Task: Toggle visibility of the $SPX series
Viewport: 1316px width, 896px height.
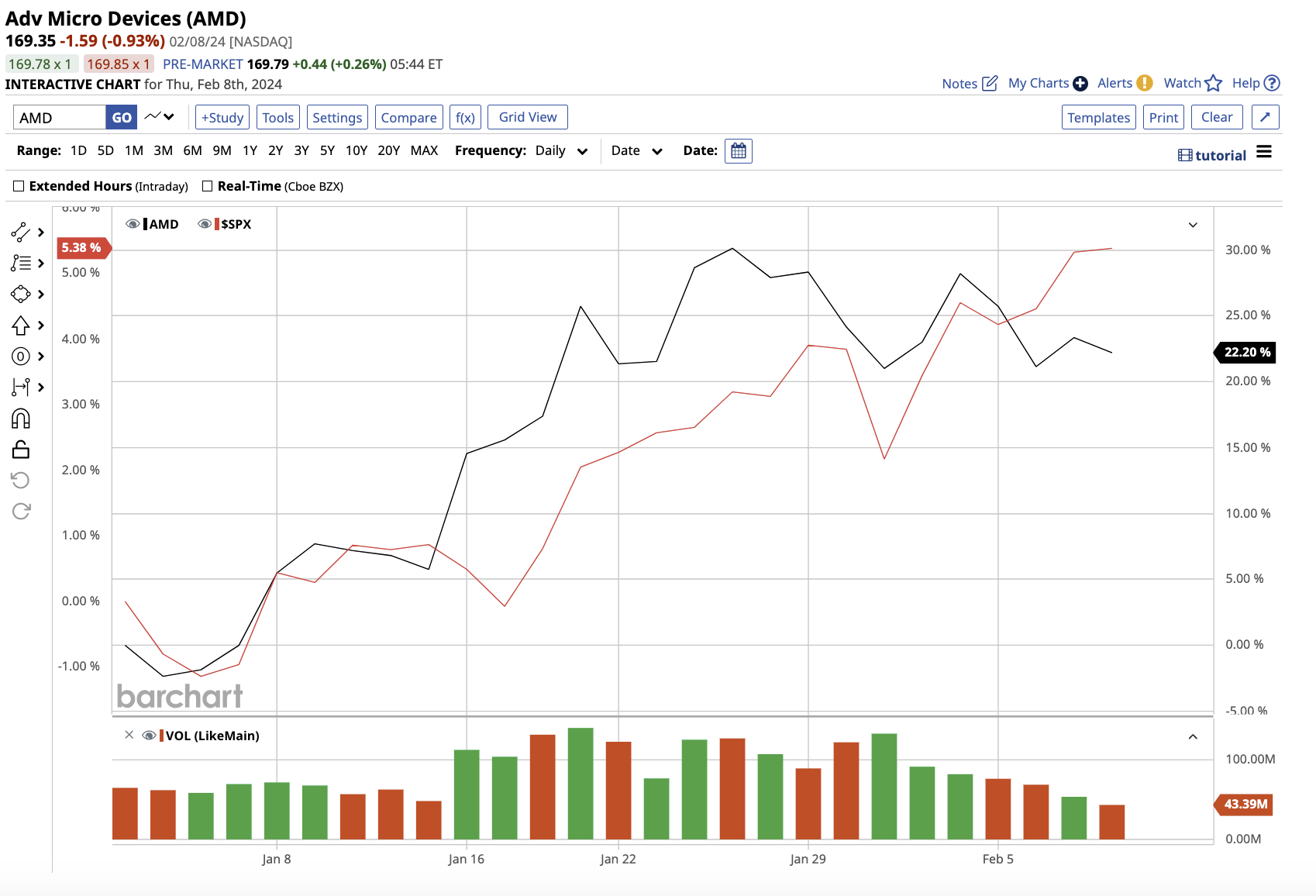Action: pyautogui.click(x=205, y=224)
